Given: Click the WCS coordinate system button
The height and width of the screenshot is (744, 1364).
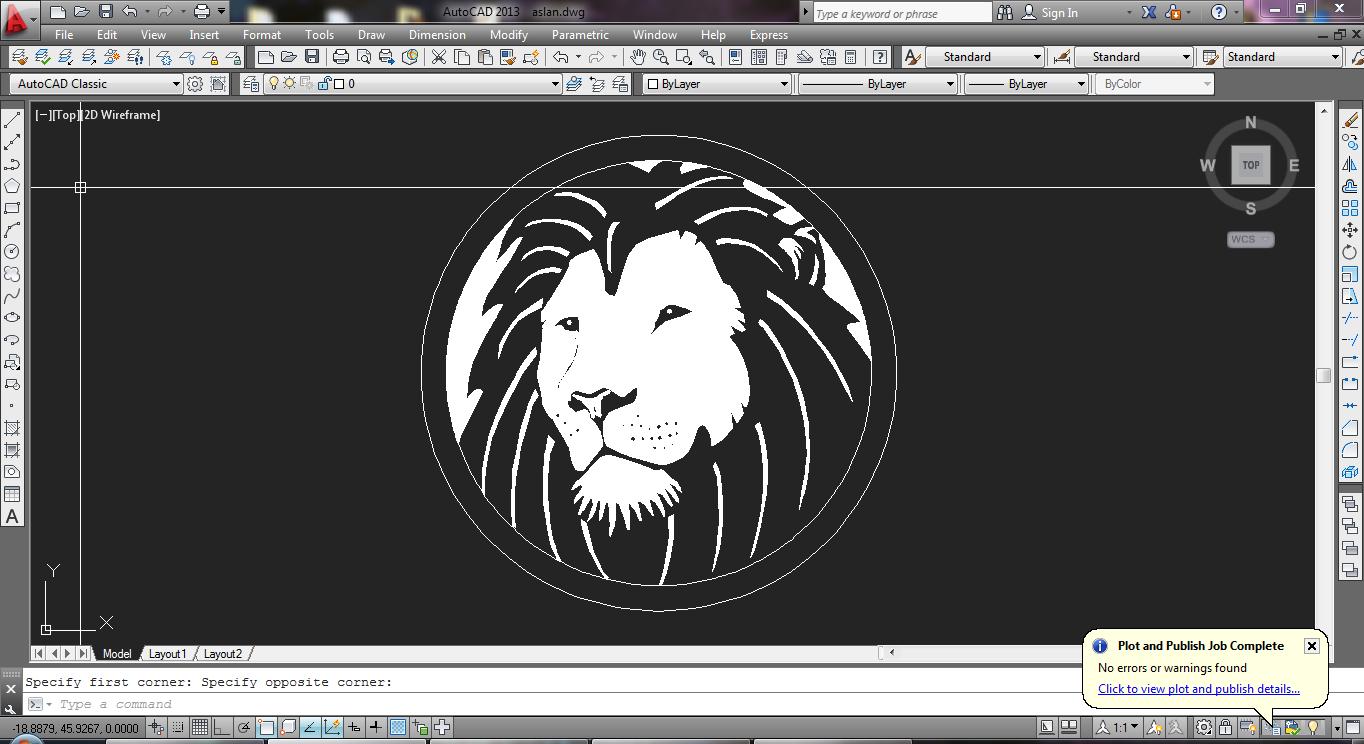Looking at the screenshot, I should [x=1251, y=239].
